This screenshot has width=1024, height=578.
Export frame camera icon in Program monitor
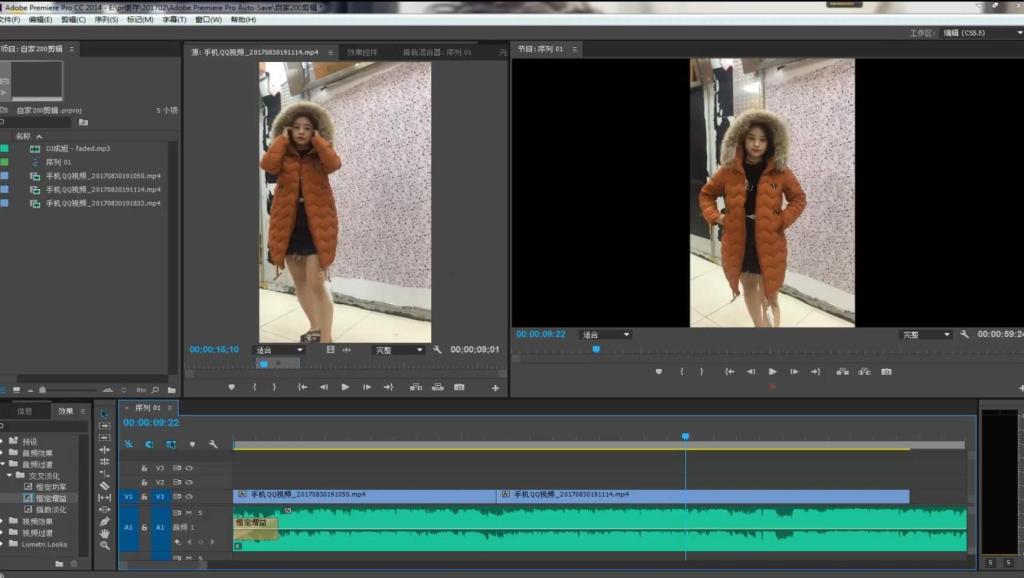[x=886, y=372]
